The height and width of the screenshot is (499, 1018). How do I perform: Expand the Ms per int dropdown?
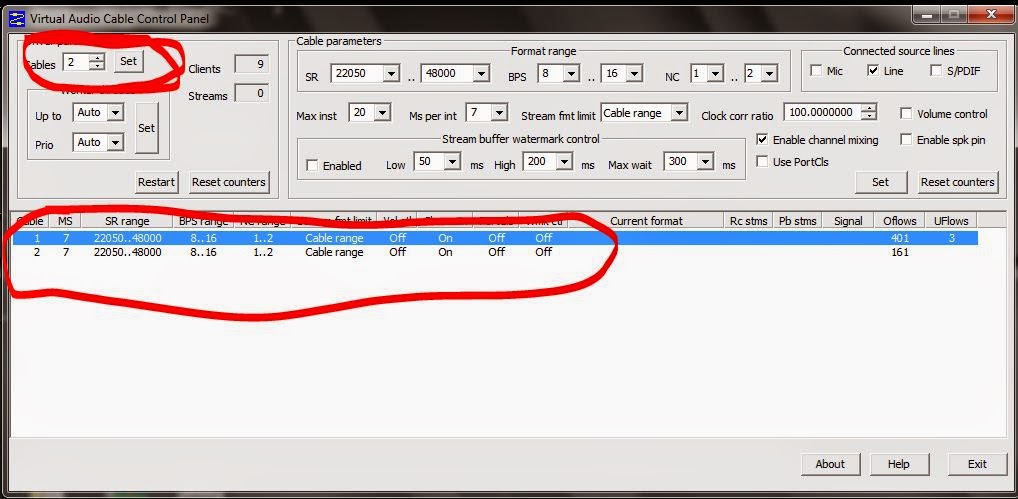[499, 113]
